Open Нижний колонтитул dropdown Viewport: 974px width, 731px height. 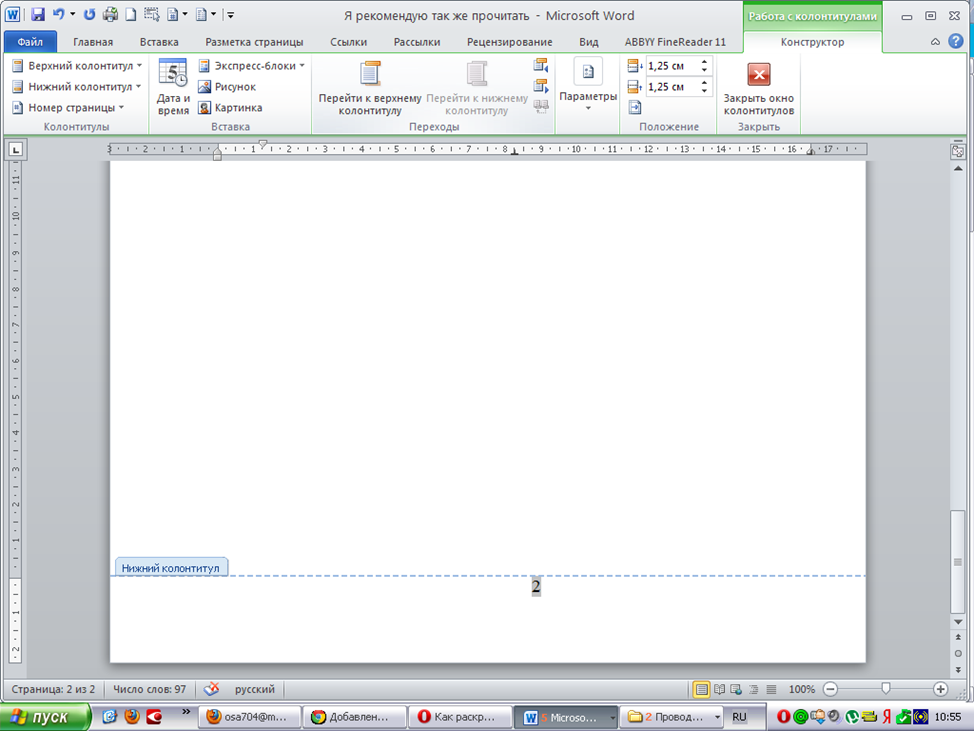pos(77,87)
